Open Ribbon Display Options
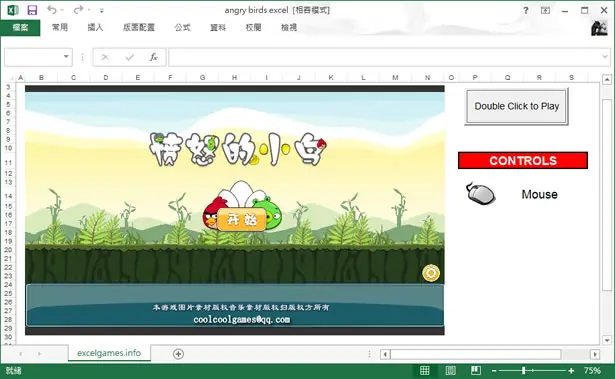Viewport: 615px width, 379px height. point(545,11)
